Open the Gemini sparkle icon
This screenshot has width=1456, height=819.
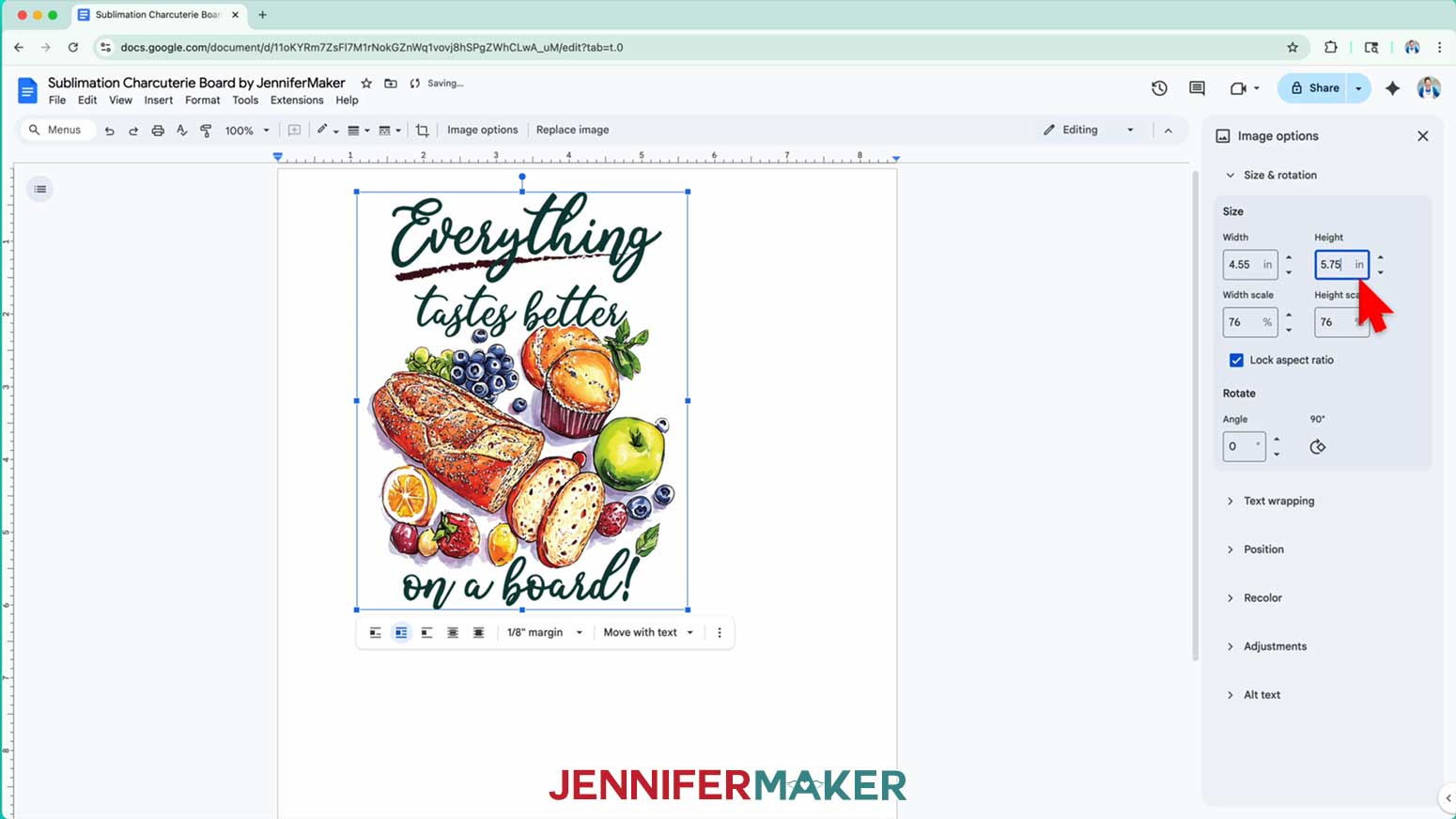[1392, 88]
